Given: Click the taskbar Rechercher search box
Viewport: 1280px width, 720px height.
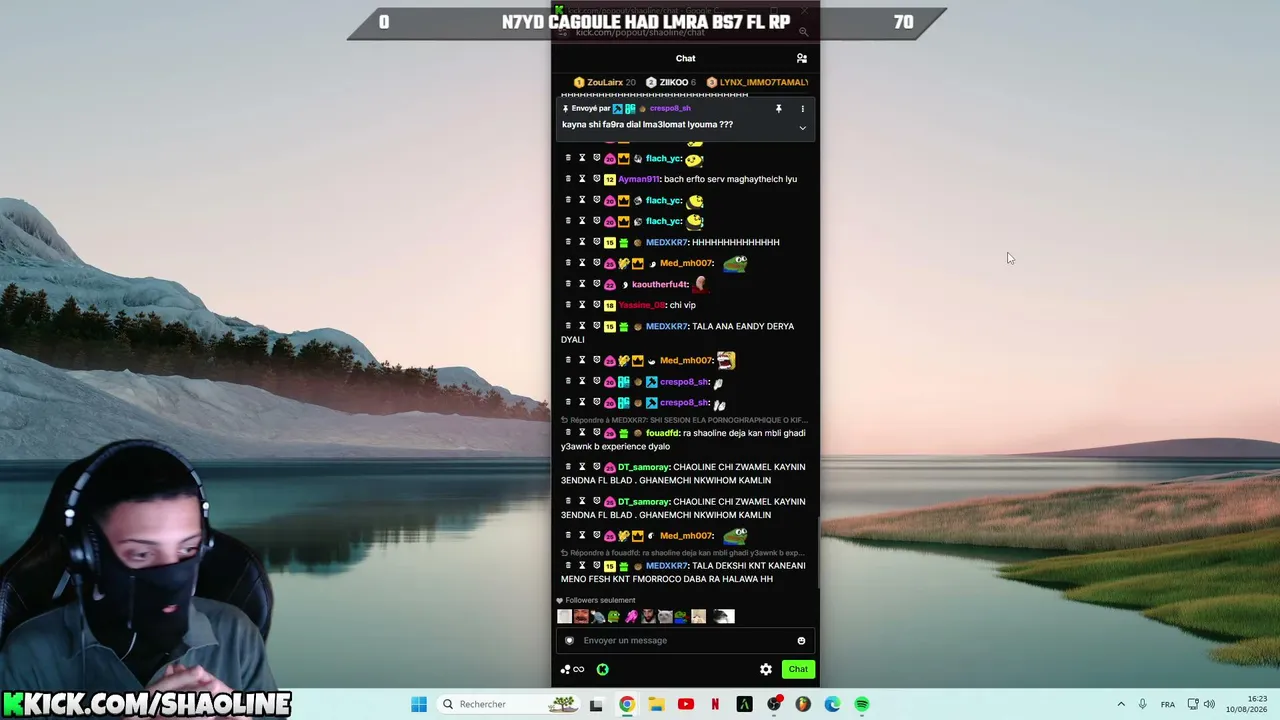Looking at the screenshot, I should pyautogui.click(x=510, y=704).
